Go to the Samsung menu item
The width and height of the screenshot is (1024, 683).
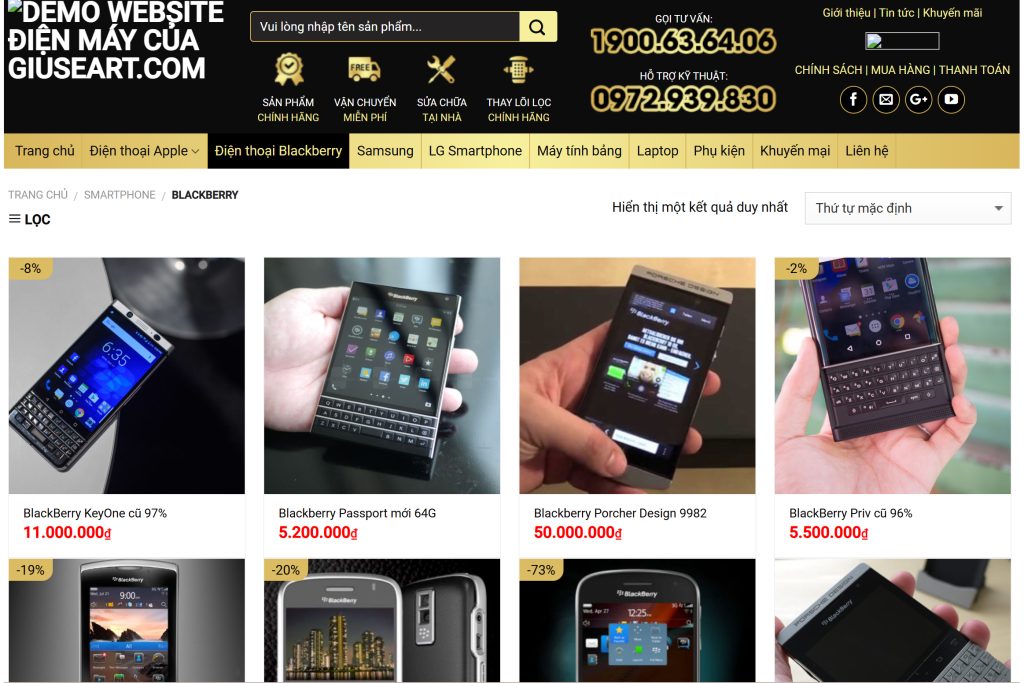click(385, 151)
